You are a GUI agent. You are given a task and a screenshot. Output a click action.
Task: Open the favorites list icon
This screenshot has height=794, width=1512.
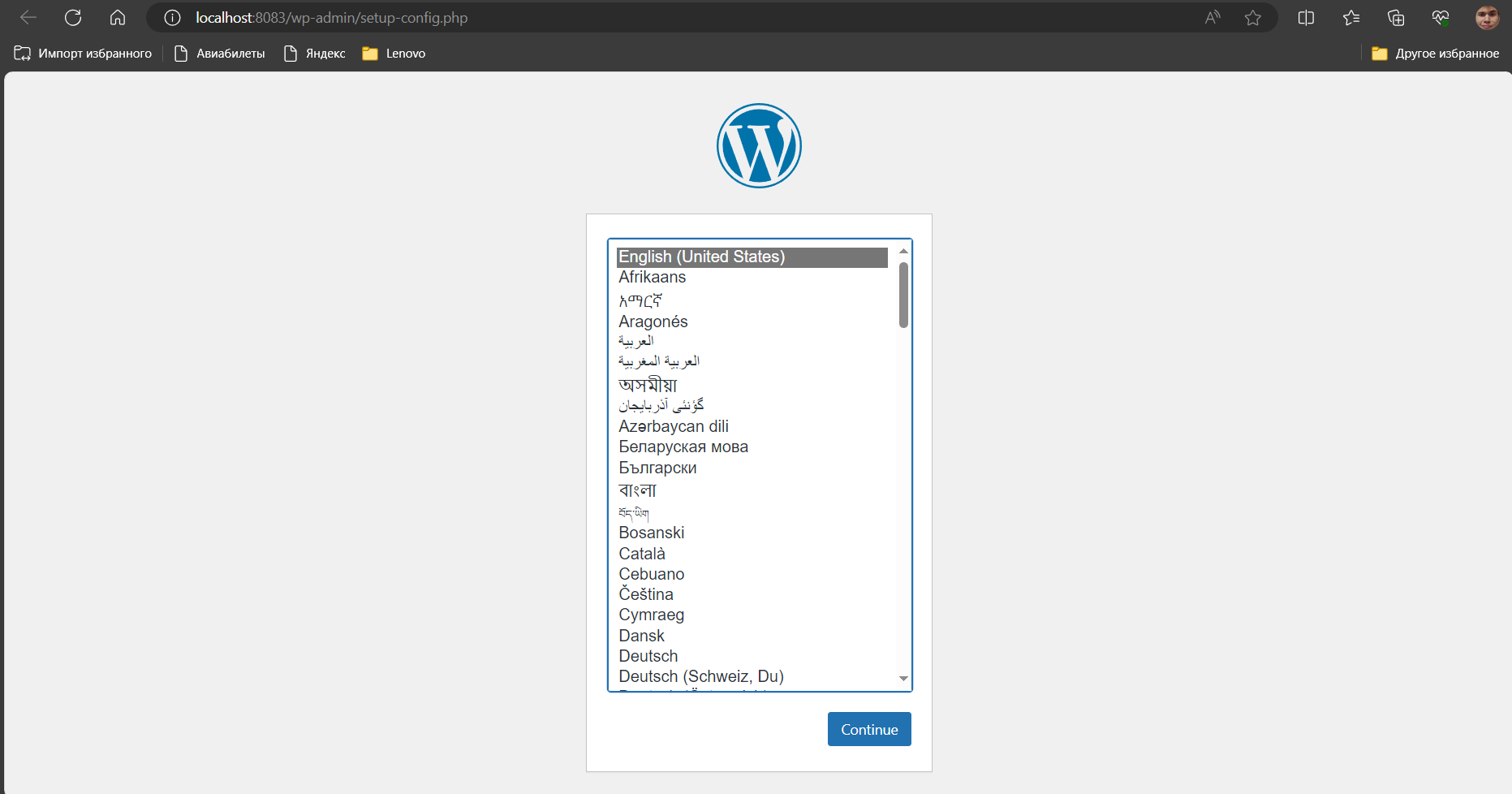coord(1351,18)
